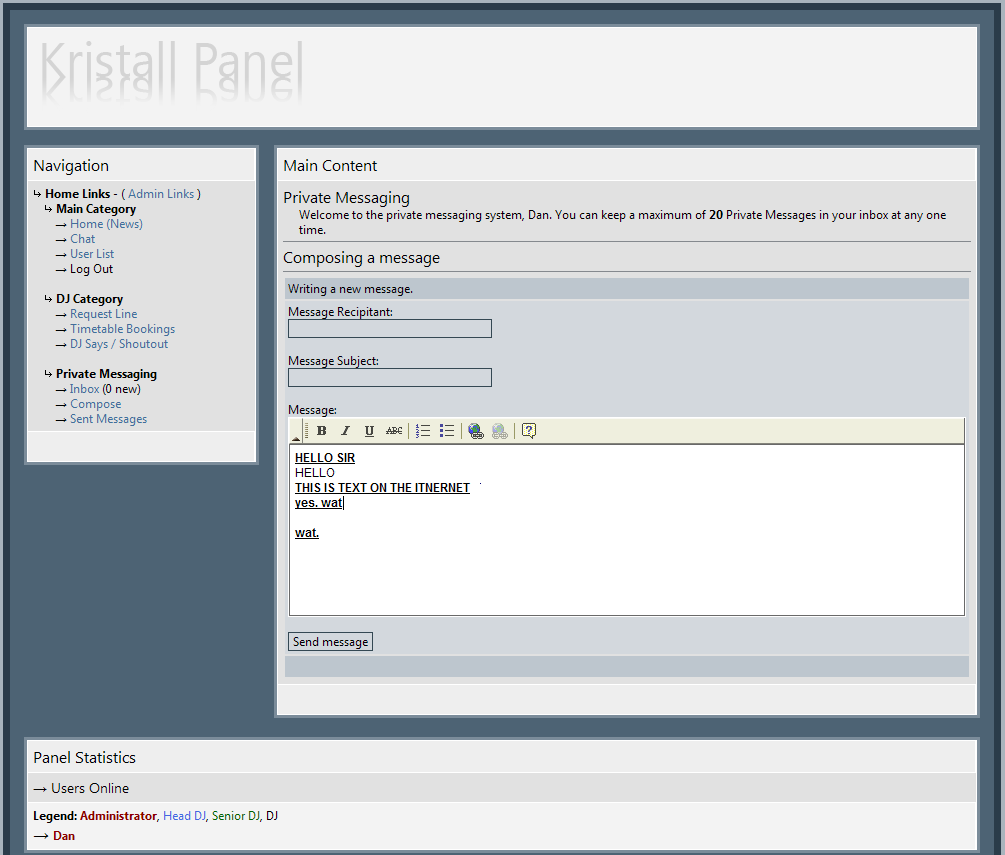Apply strikethrough using the ABC icon
This screenshot has height=855, width=1005.
394,431
